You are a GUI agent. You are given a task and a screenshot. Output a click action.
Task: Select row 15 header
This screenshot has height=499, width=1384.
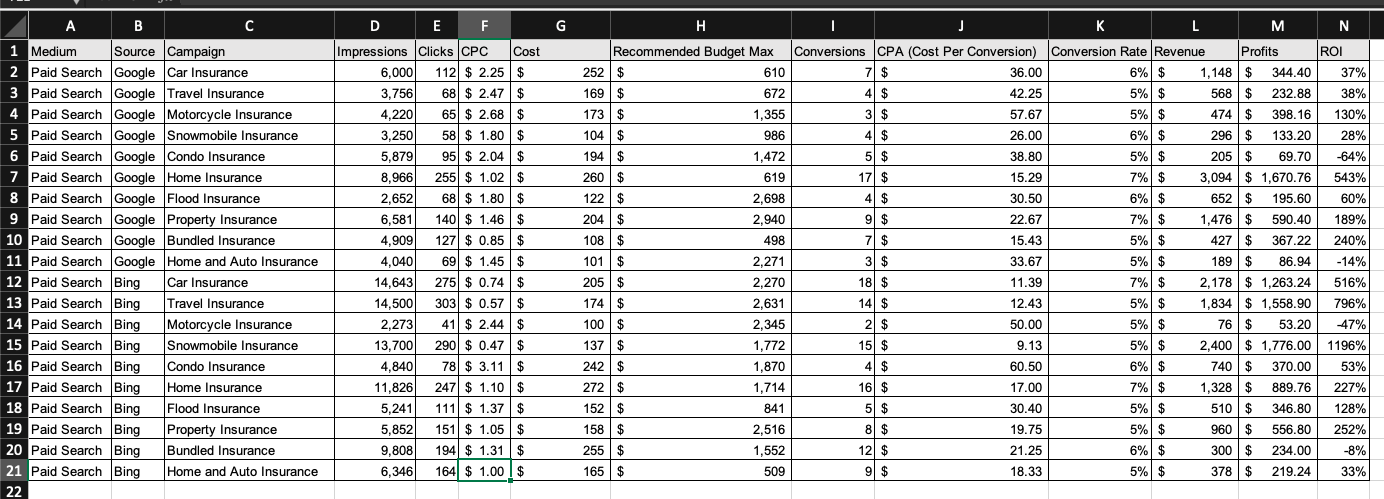[x=14, y=345]
